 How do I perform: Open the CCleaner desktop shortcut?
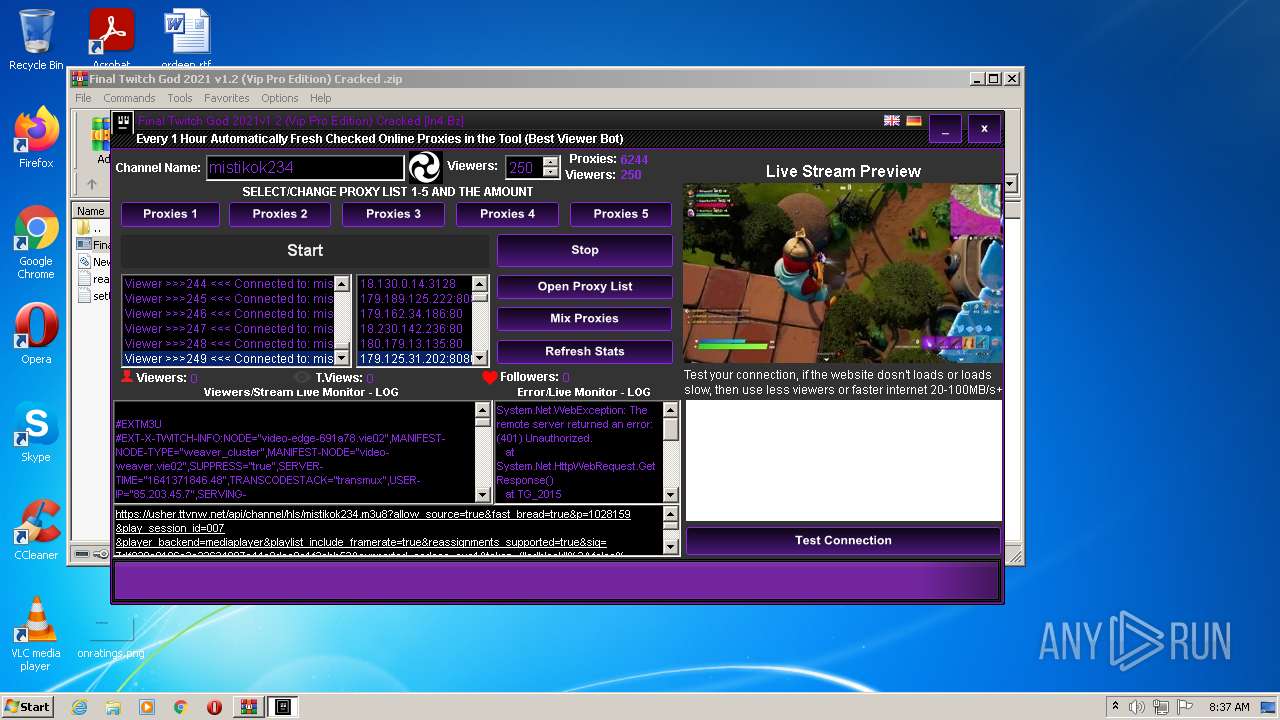pos(36,531)
